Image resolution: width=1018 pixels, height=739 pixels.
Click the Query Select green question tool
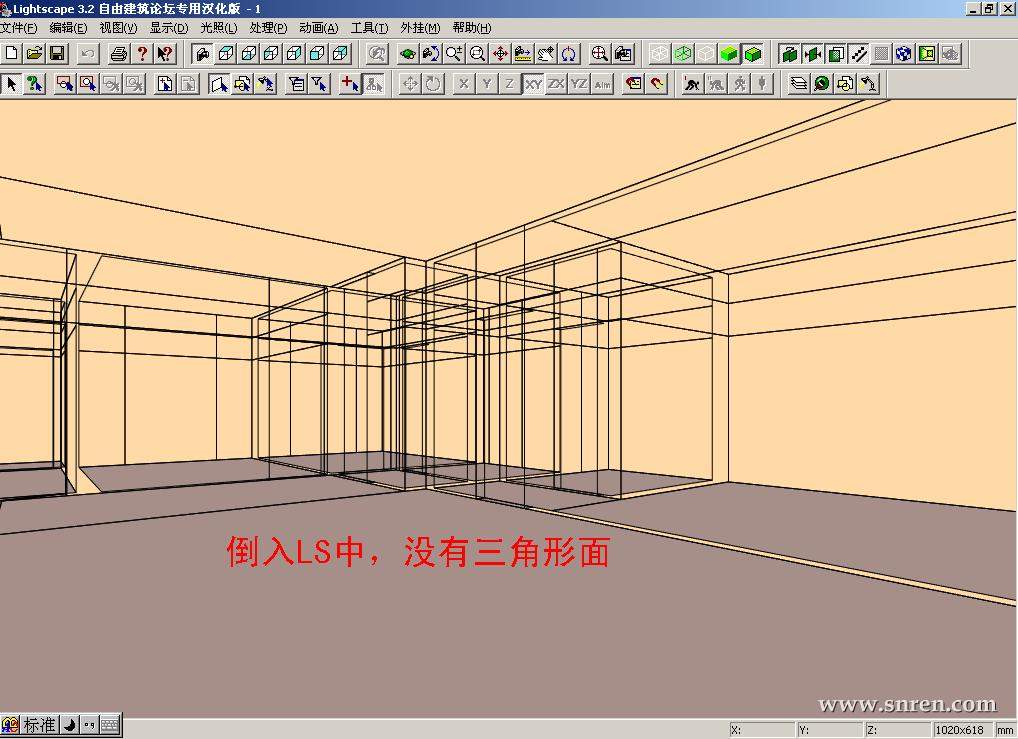click(x=34, y=84)
